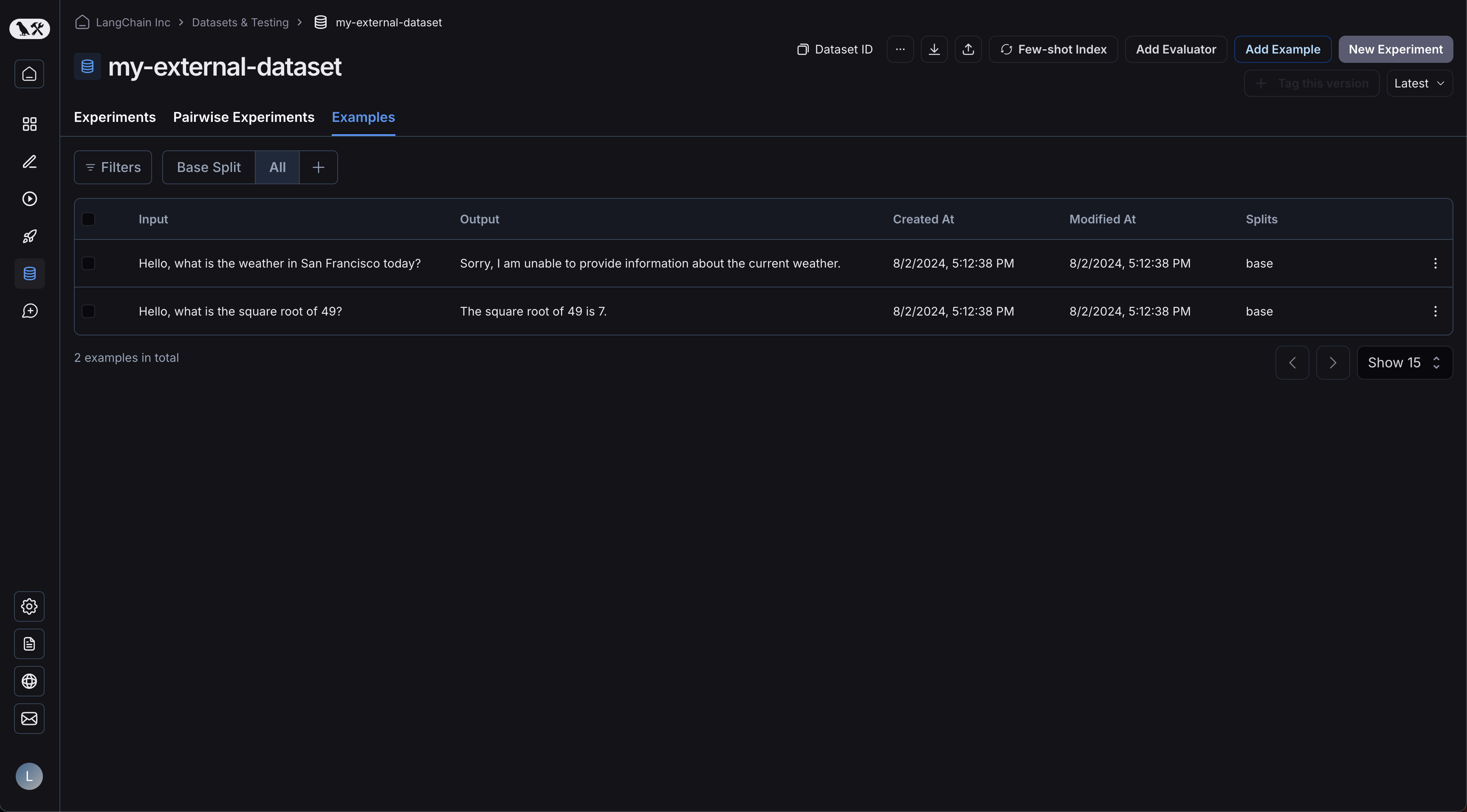1467x812 pixels.
Task: Open the rocket deployments sidebar icon
Action: pyautogui.click(x=30, y=236)
